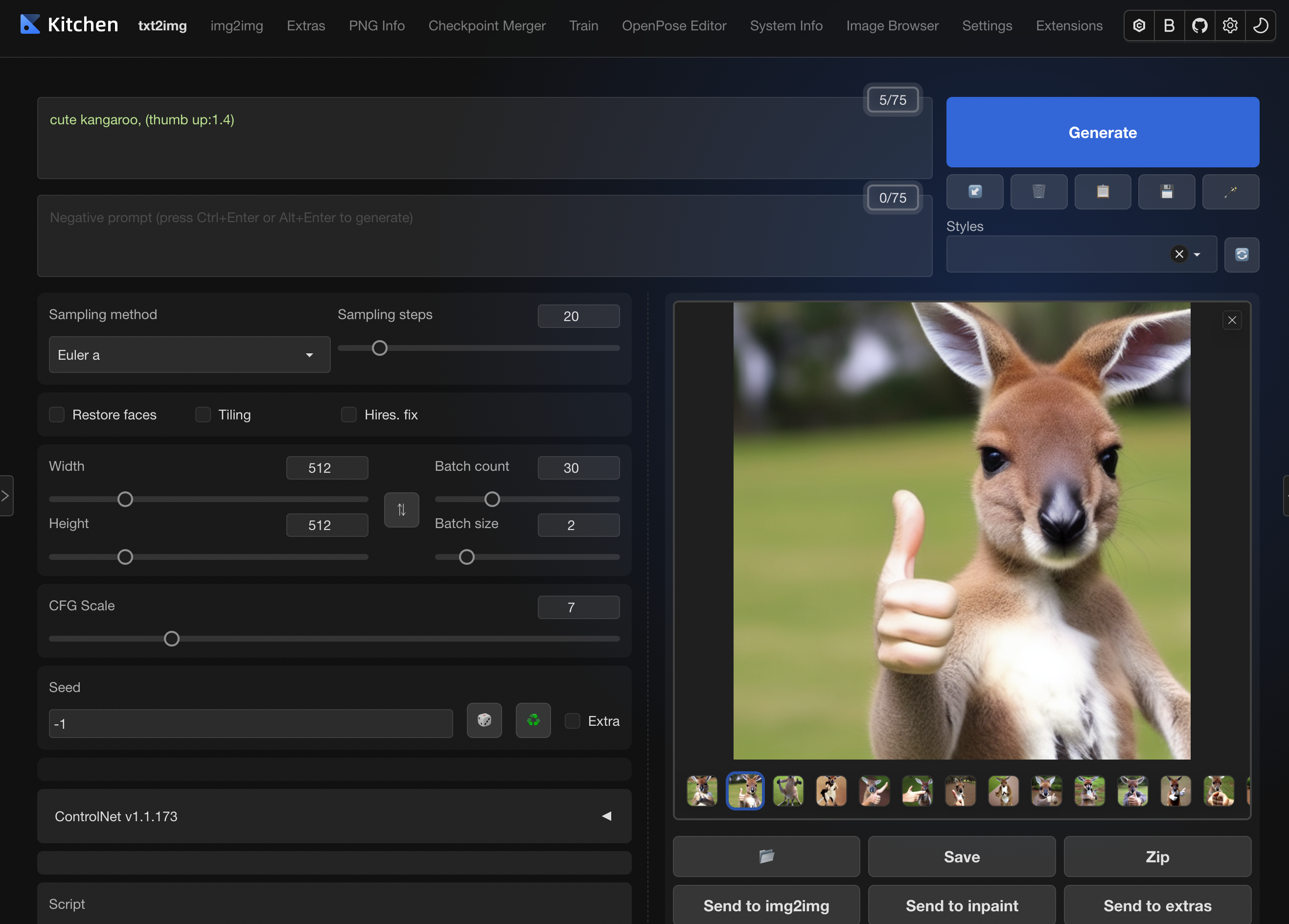
Task: Select the third gallery thumbnail
Action: tap(788, 790)
